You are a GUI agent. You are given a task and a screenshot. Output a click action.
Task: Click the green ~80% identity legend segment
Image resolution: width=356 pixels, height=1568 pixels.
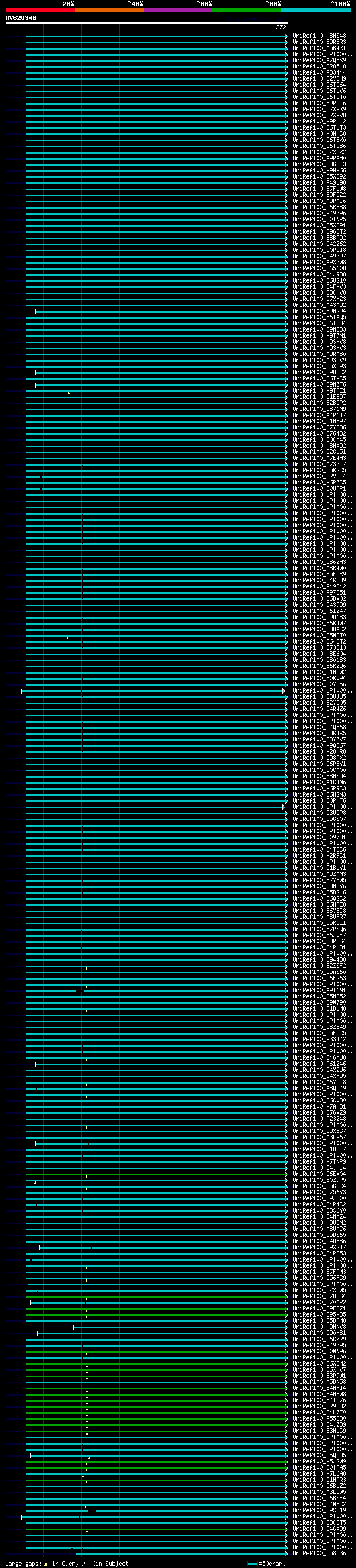tap(247, 10)
